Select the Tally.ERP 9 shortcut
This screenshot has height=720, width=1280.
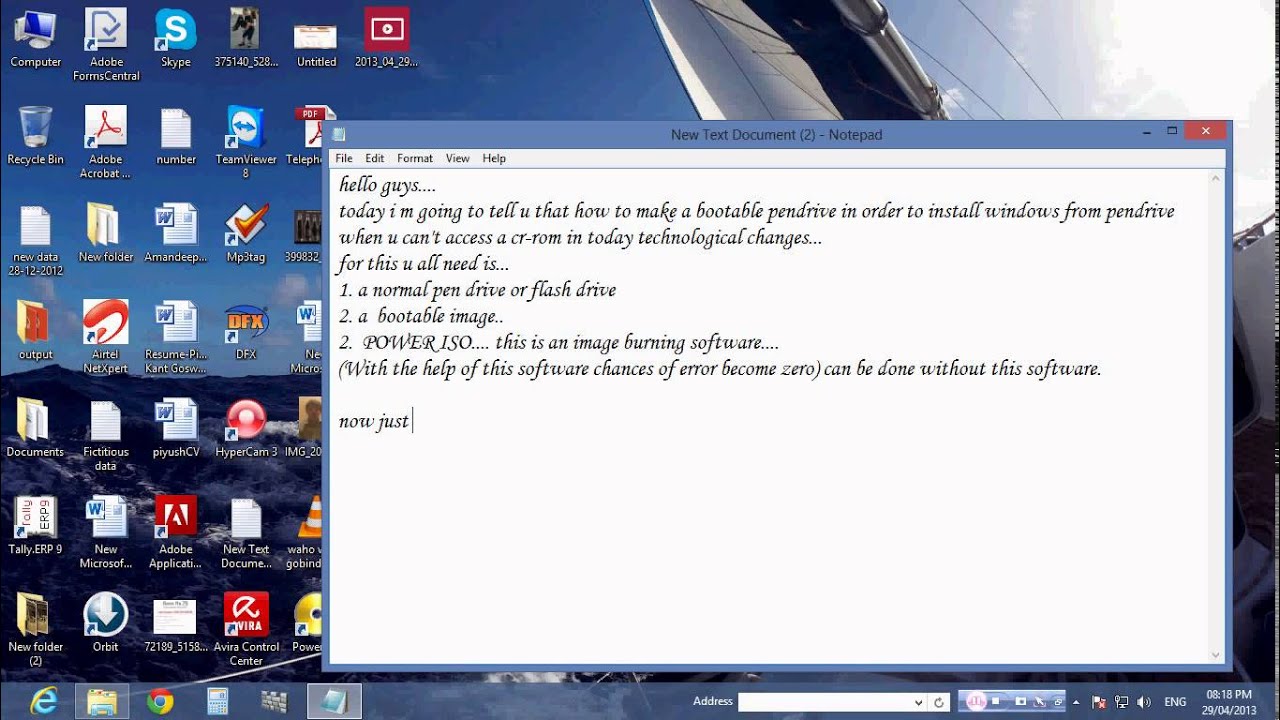[36, 525]
